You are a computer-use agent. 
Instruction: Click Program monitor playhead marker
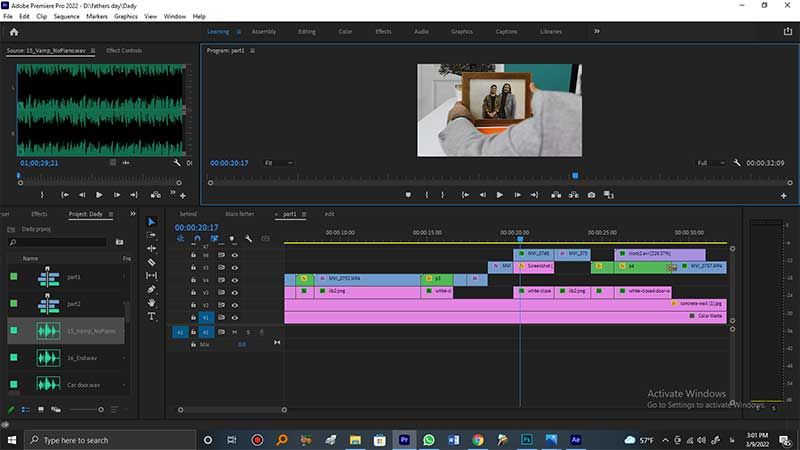point(575,176)
